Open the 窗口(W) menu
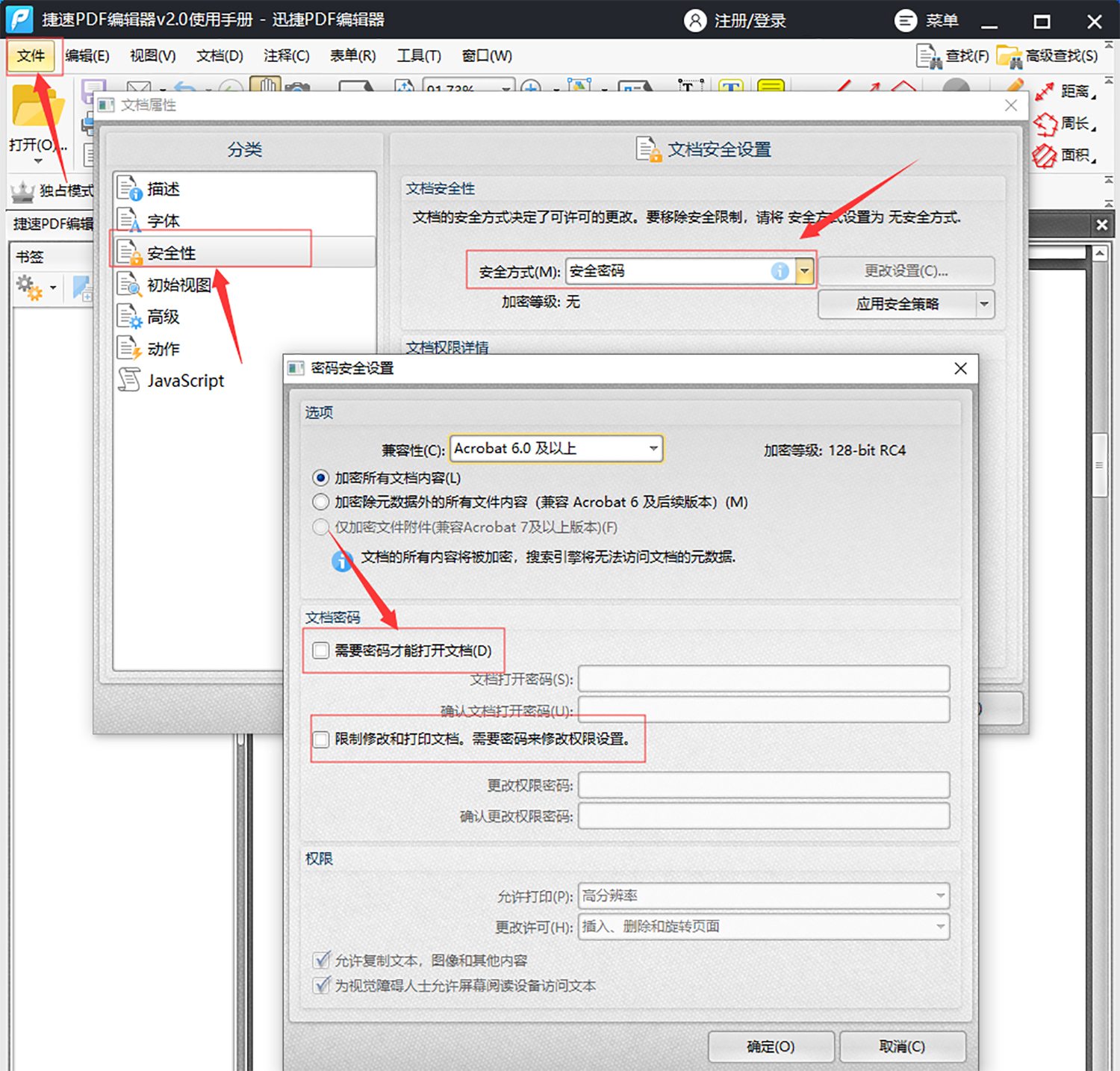 487,56
